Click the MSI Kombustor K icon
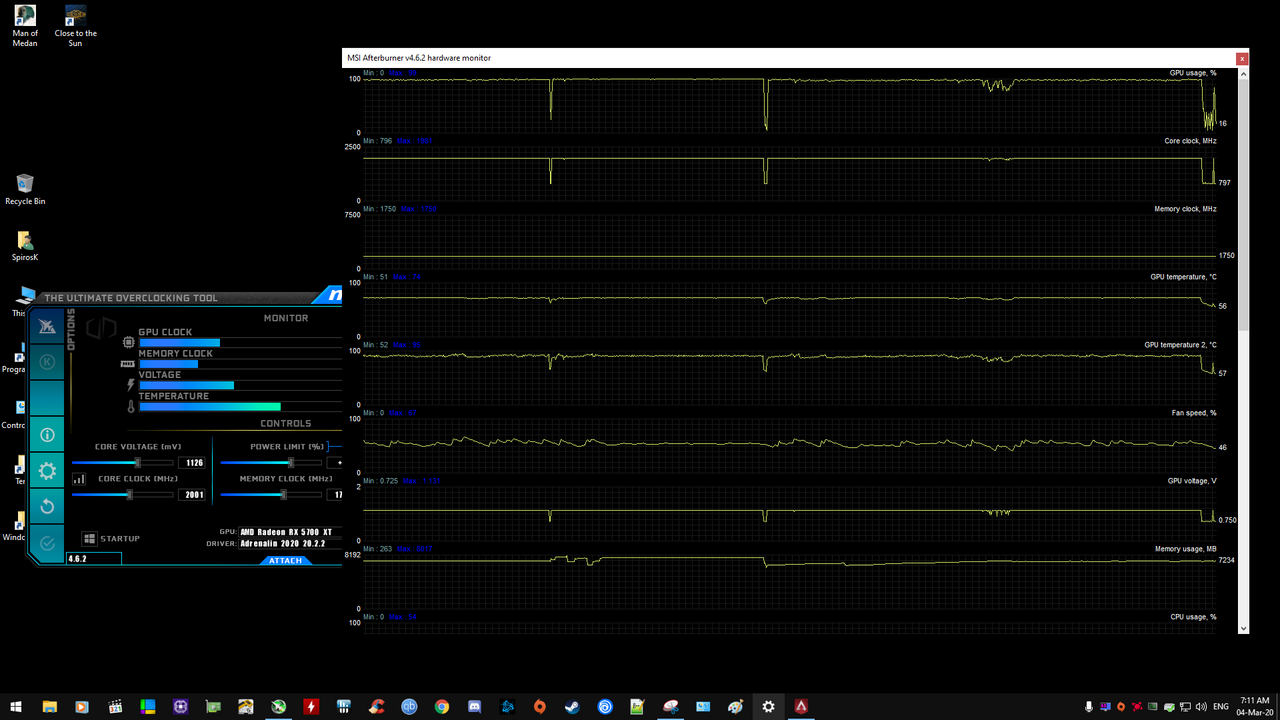 point(47,362)
